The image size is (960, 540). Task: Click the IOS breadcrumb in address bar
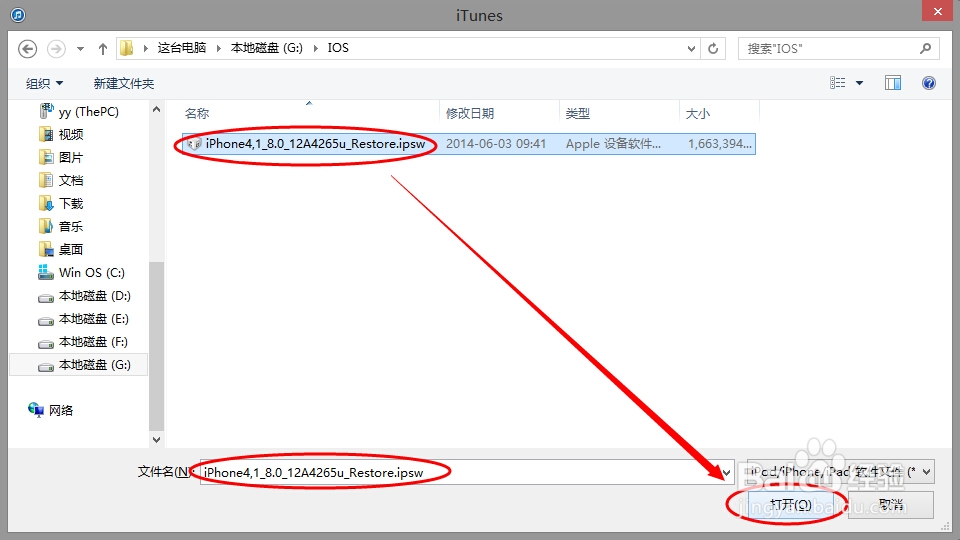click(338, 48)
